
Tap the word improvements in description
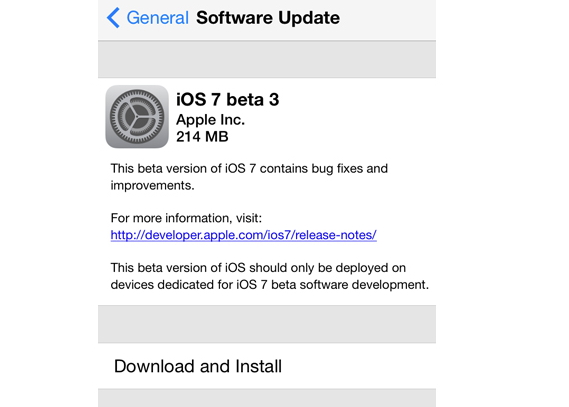[x=152, y=185]
